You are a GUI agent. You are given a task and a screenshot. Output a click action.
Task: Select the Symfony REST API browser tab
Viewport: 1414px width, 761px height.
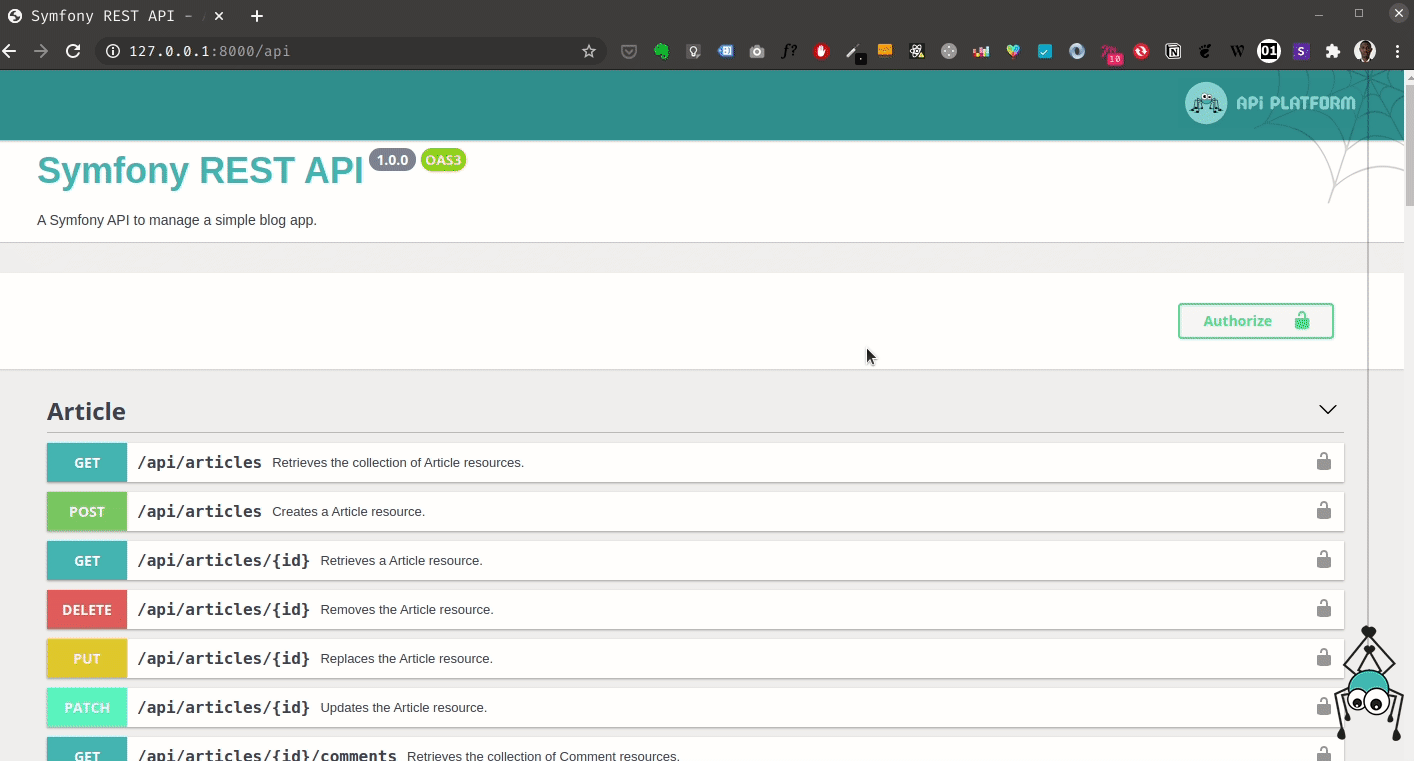pyautogui.click(x=110, y=16)
